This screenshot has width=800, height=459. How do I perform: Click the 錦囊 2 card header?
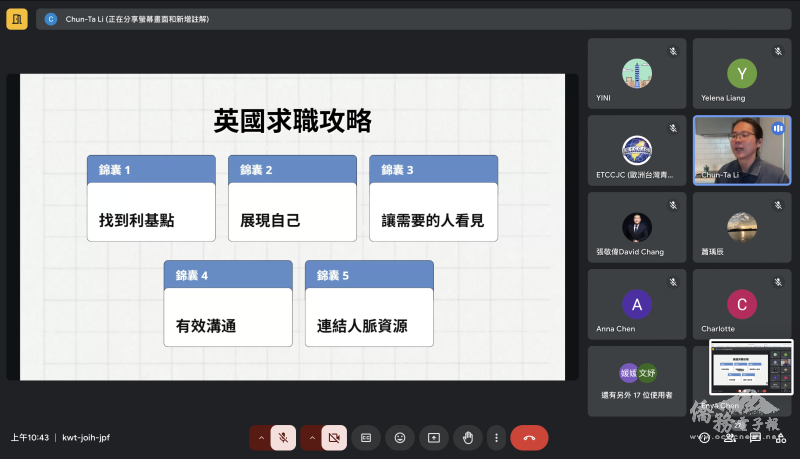pos(292,170)
